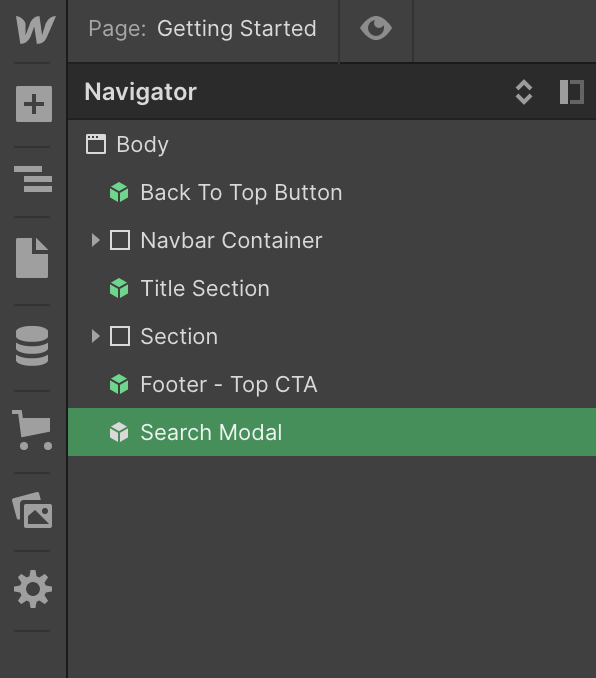Screen dimensions: 596x678
Task: Open the Webflow logo menu
Action: click(x=35, y=29)
